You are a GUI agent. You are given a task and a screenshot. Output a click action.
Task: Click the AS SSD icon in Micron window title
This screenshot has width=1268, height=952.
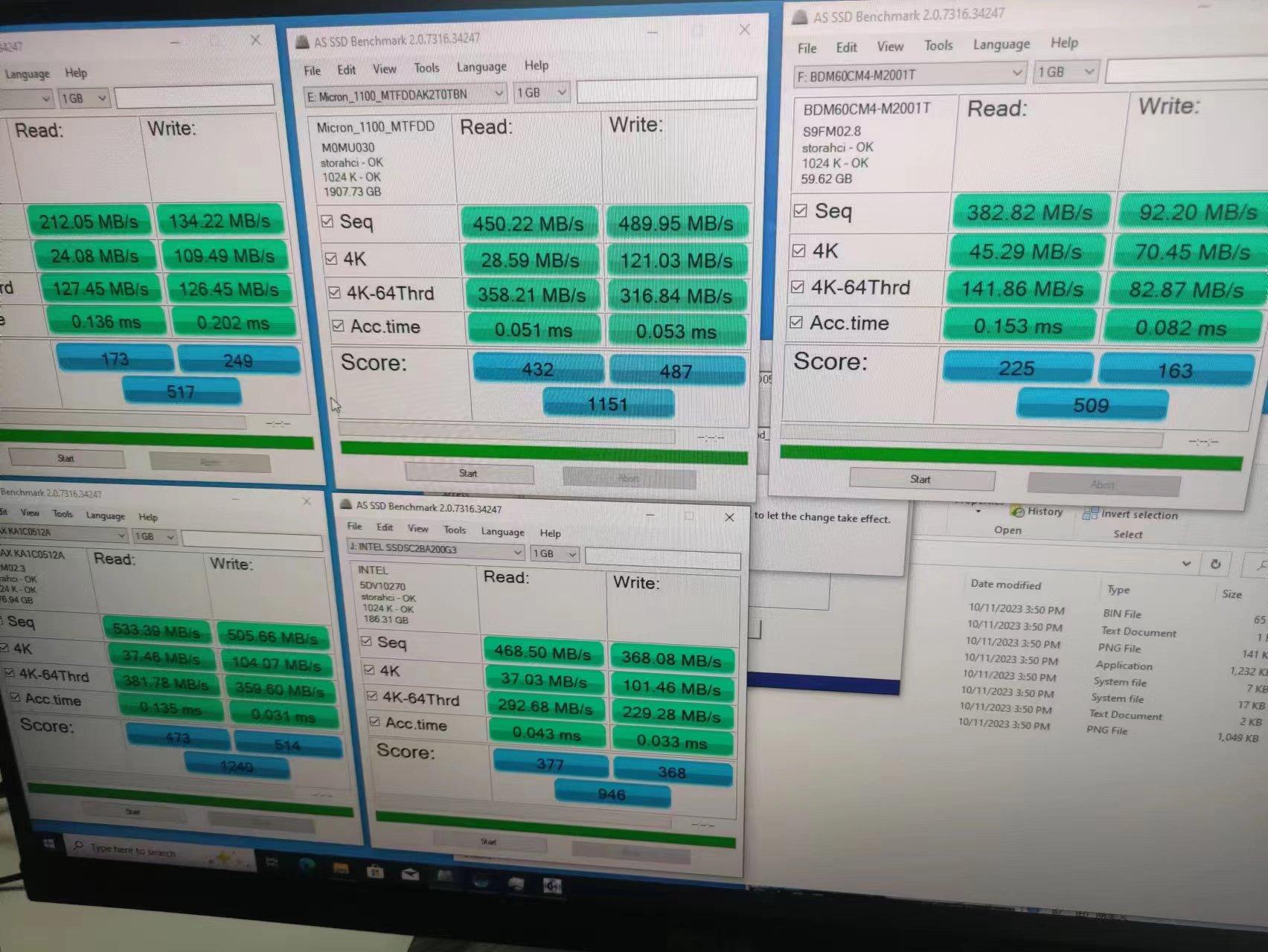[x=303, y=42]
